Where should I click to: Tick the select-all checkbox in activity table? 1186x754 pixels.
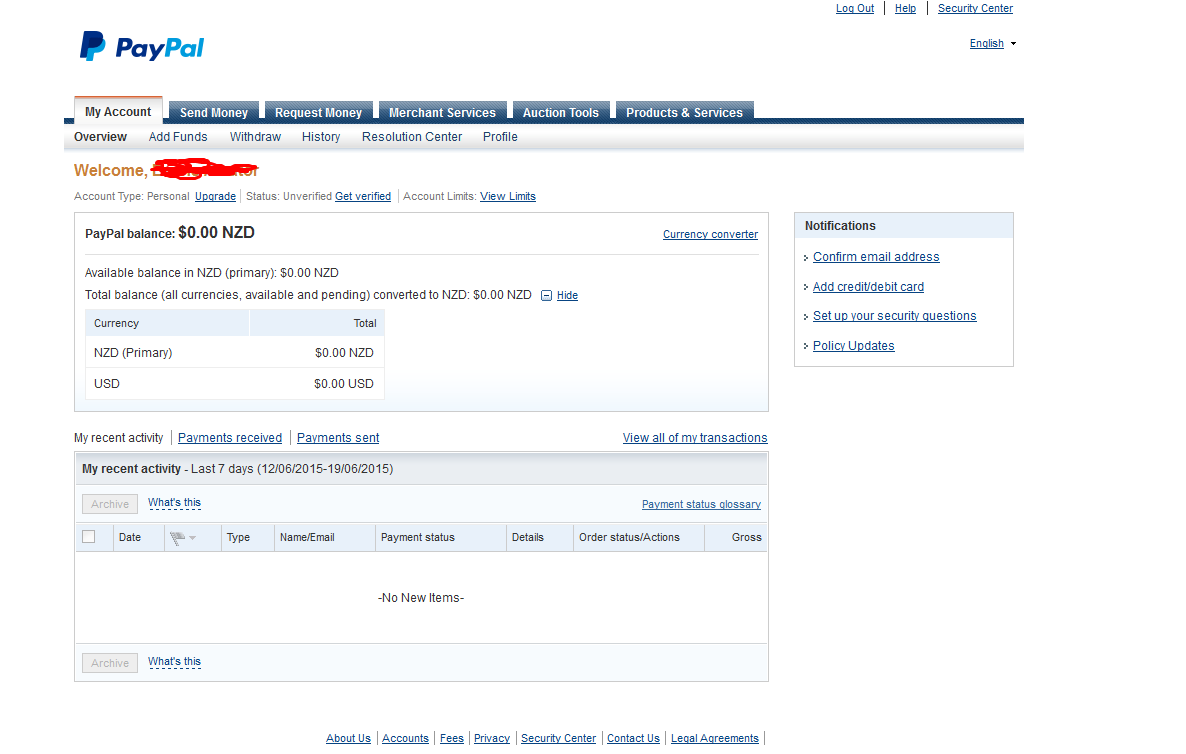point(88,537)
